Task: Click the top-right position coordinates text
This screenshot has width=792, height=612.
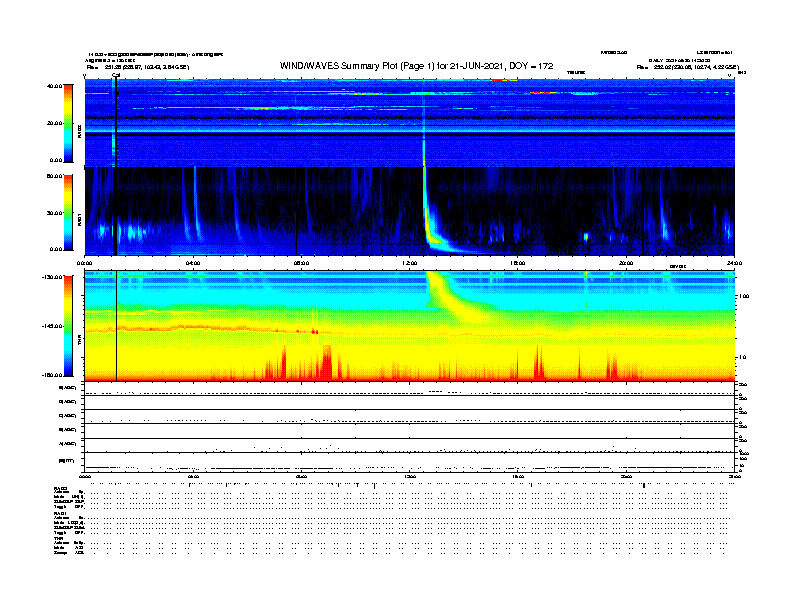Action: click(x=687, y=67)
